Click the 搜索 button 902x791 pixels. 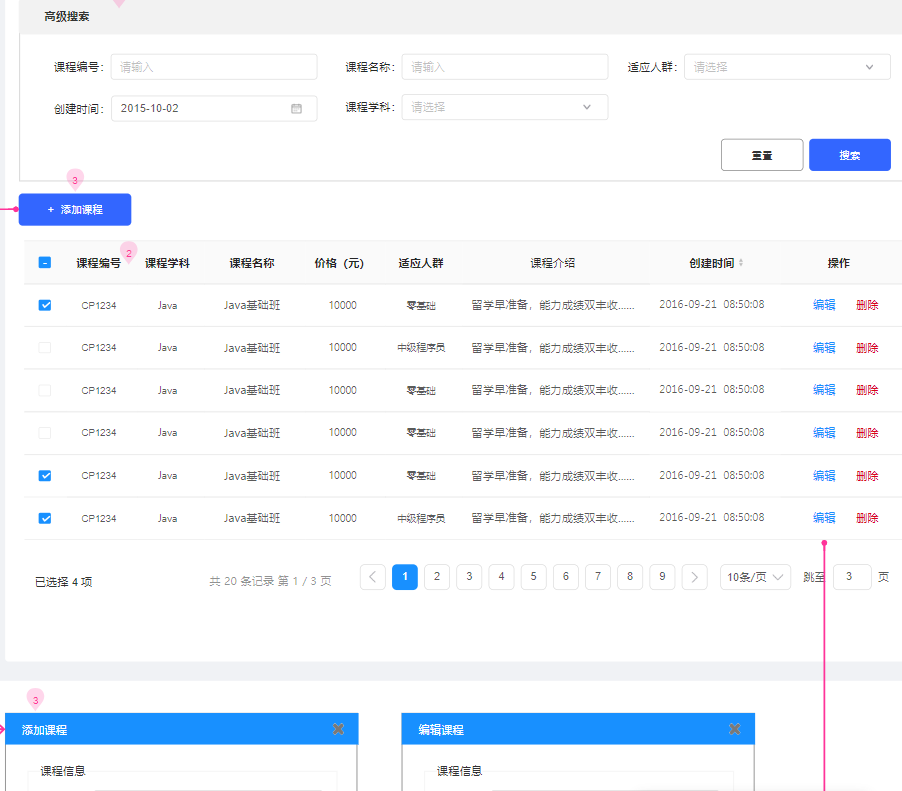(x=849, y=154)
